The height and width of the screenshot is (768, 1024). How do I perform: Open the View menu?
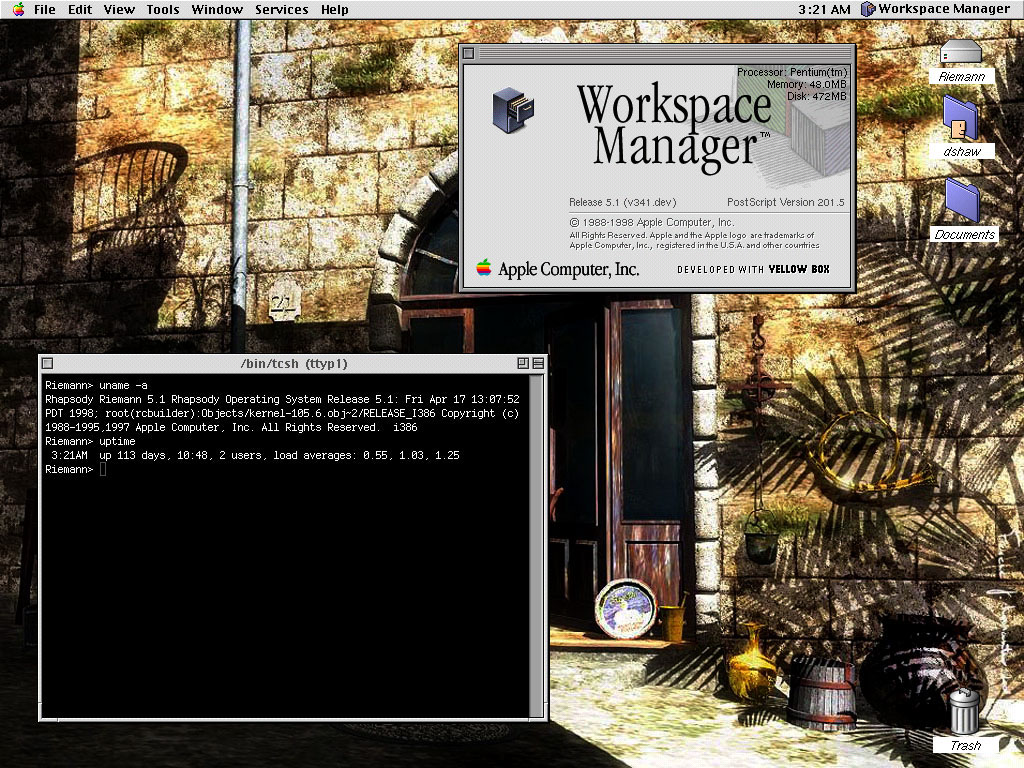click(119, 10)
